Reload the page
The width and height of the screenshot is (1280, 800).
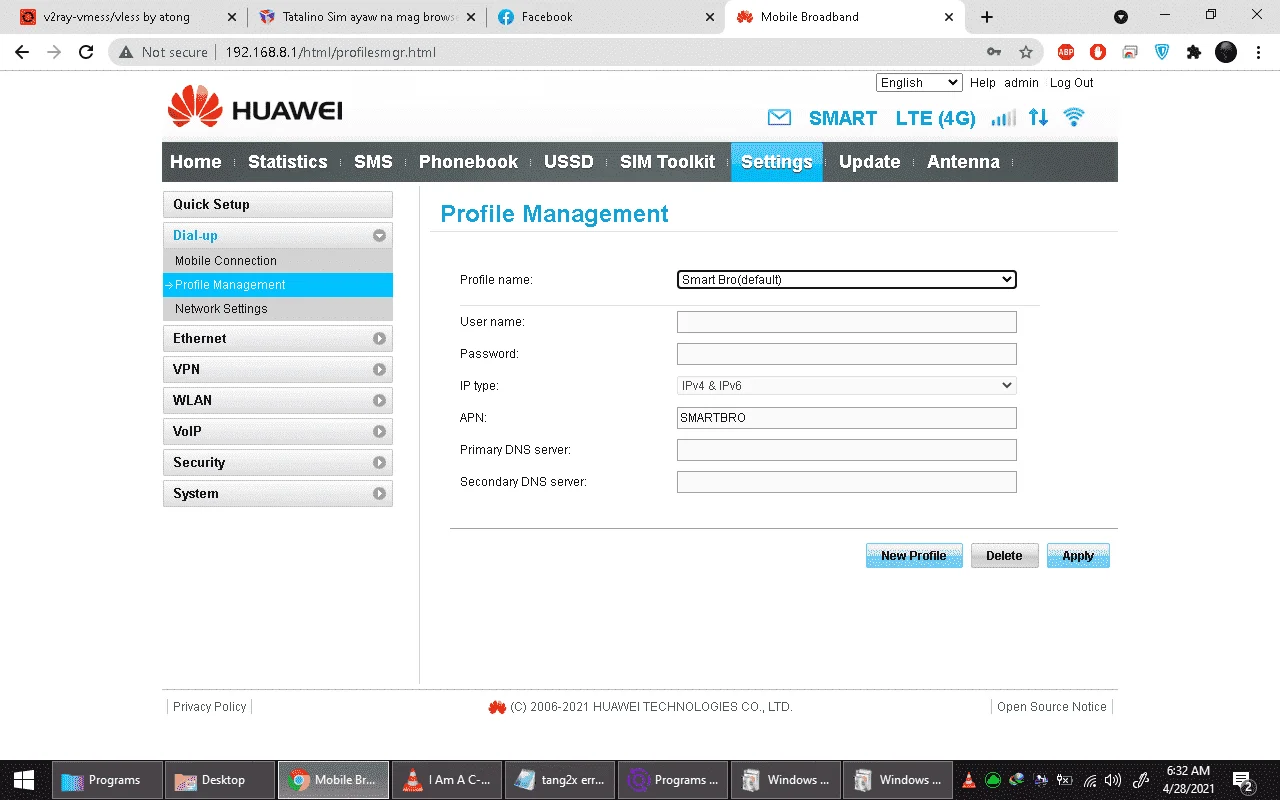(86, 52)
